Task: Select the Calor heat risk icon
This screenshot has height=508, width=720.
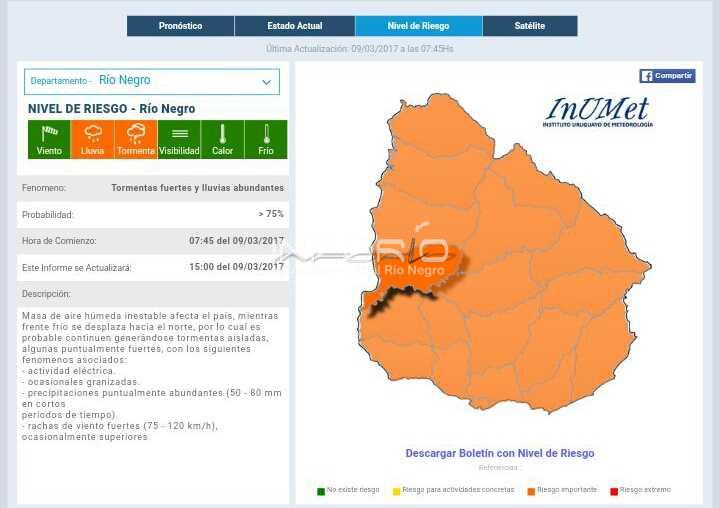Action: [x=222, y=139]
